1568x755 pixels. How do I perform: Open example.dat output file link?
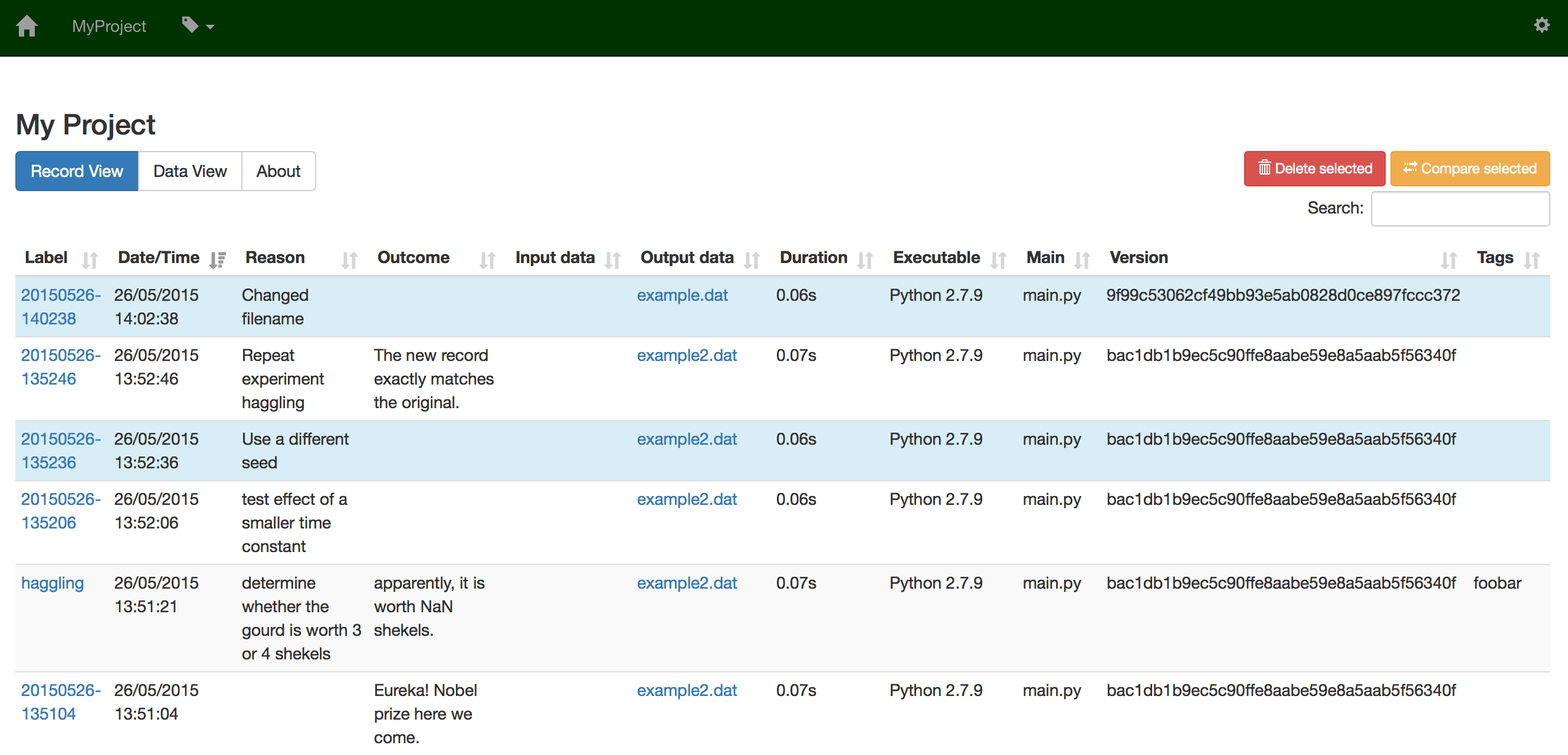click(x=683, y=295)
